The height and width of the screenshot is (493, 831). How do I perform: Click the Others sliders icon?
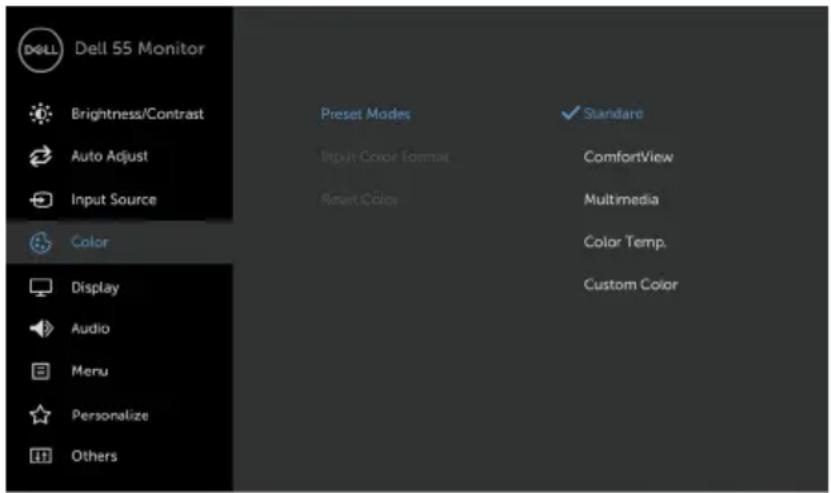[x=41, y=456]
